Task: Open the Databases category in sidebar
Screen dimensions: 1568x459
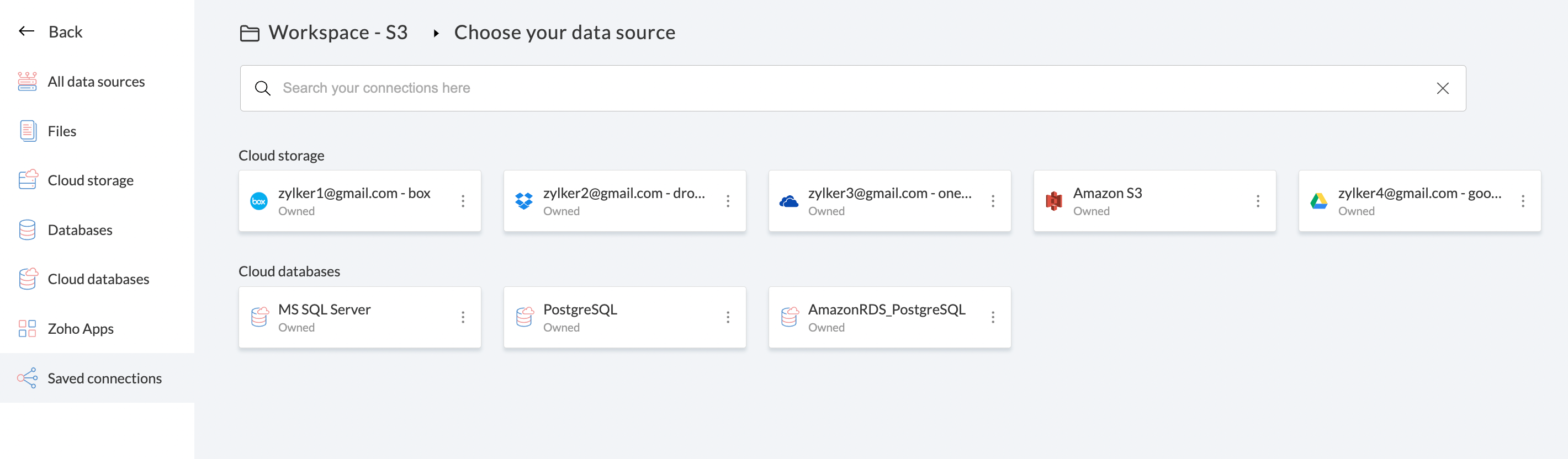Action: coord(80,230)
